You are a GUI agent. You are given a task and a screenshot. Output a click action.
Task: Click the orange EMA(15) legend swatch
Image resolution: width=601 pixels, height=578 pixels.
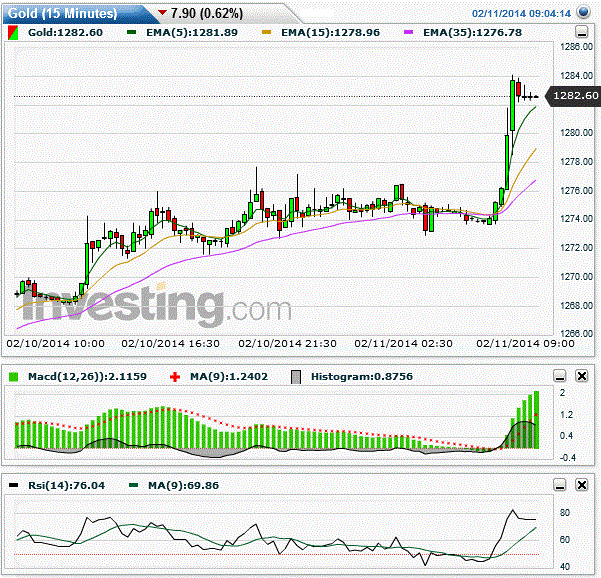click(266, 33)
